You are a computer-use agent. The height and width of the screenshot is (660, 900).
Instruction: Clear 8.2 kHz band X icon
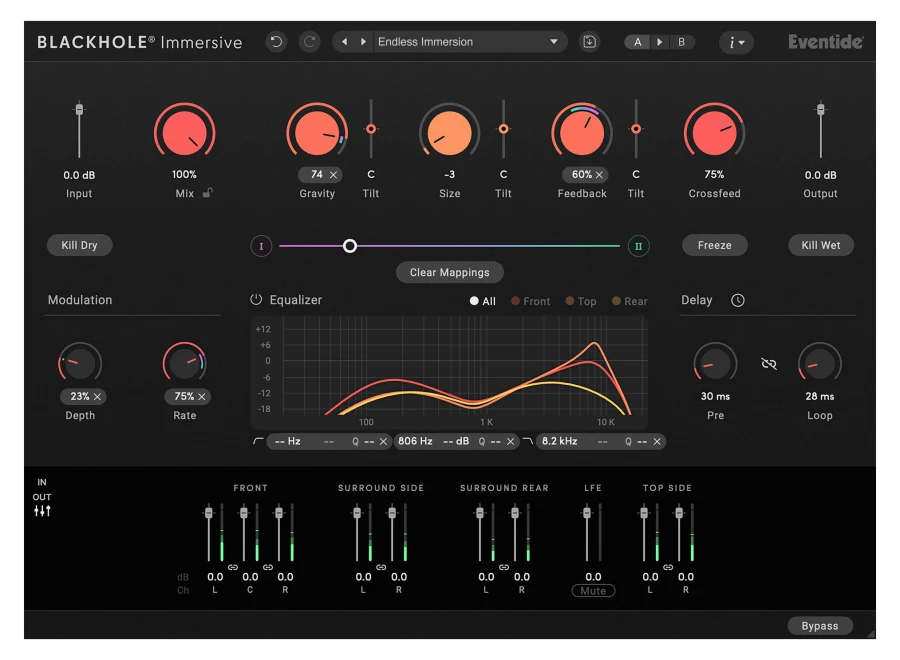657,441
